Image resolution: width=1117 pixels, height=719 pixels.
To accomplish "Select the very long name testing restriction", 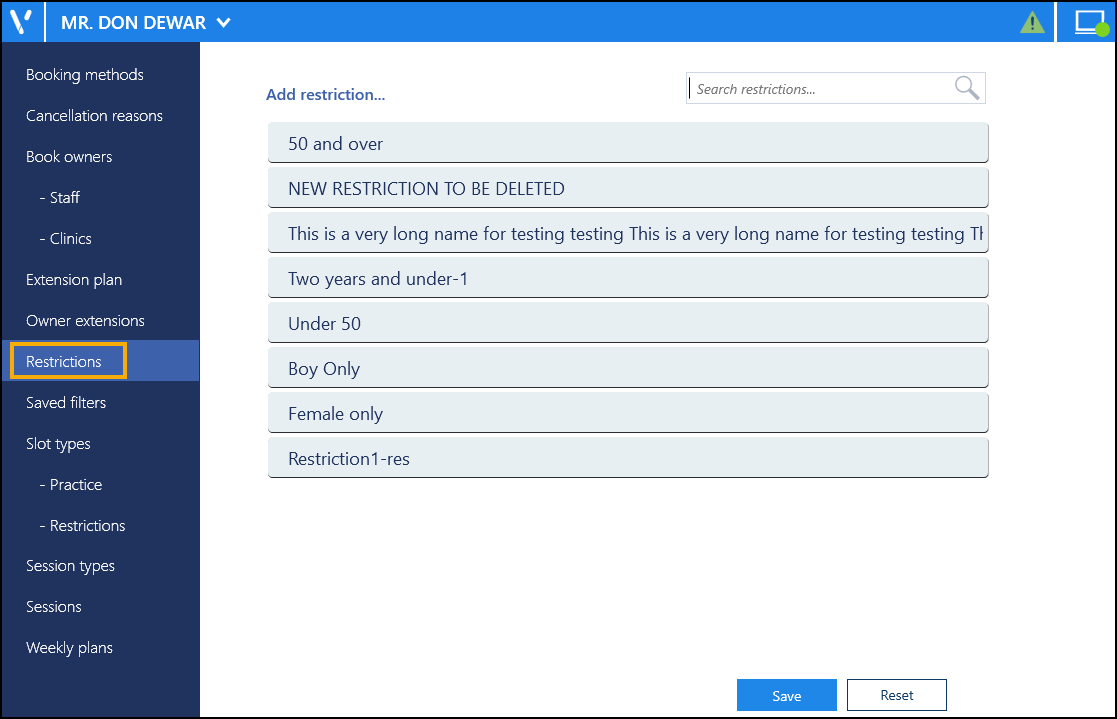I will pos(628,233).
